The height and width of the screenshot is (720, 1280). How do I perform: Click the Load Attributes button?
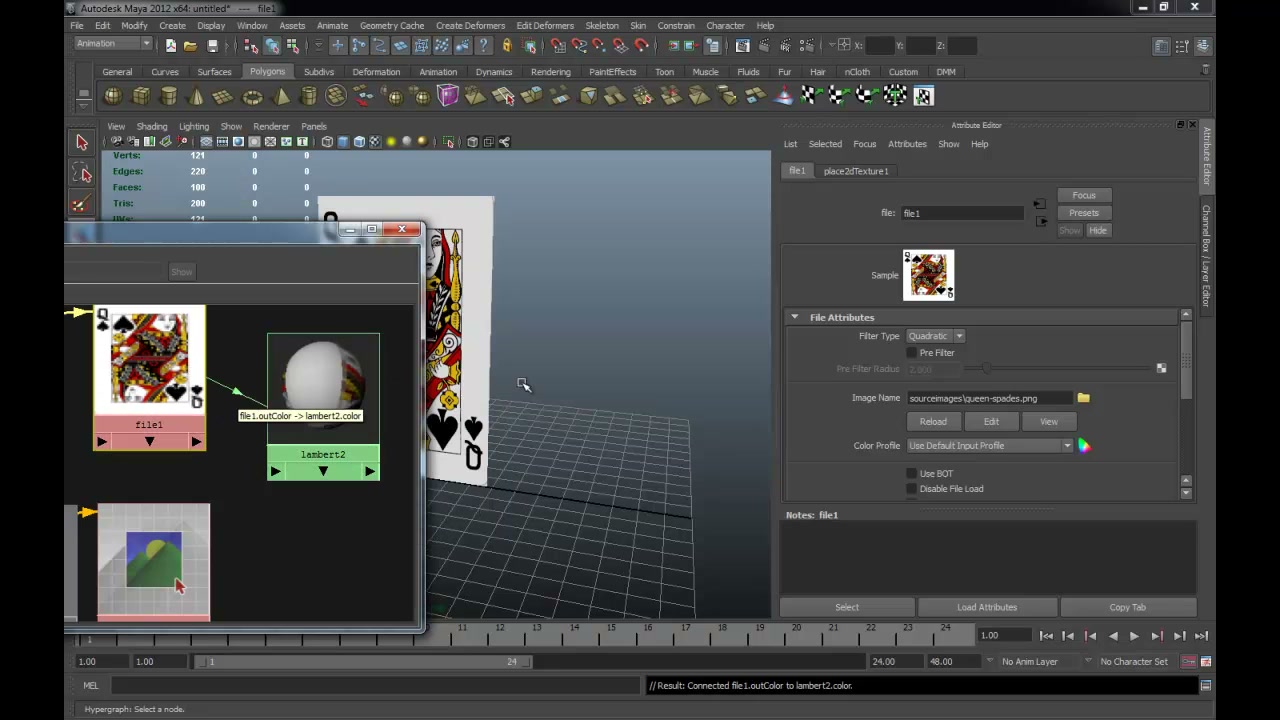point(987,607)
